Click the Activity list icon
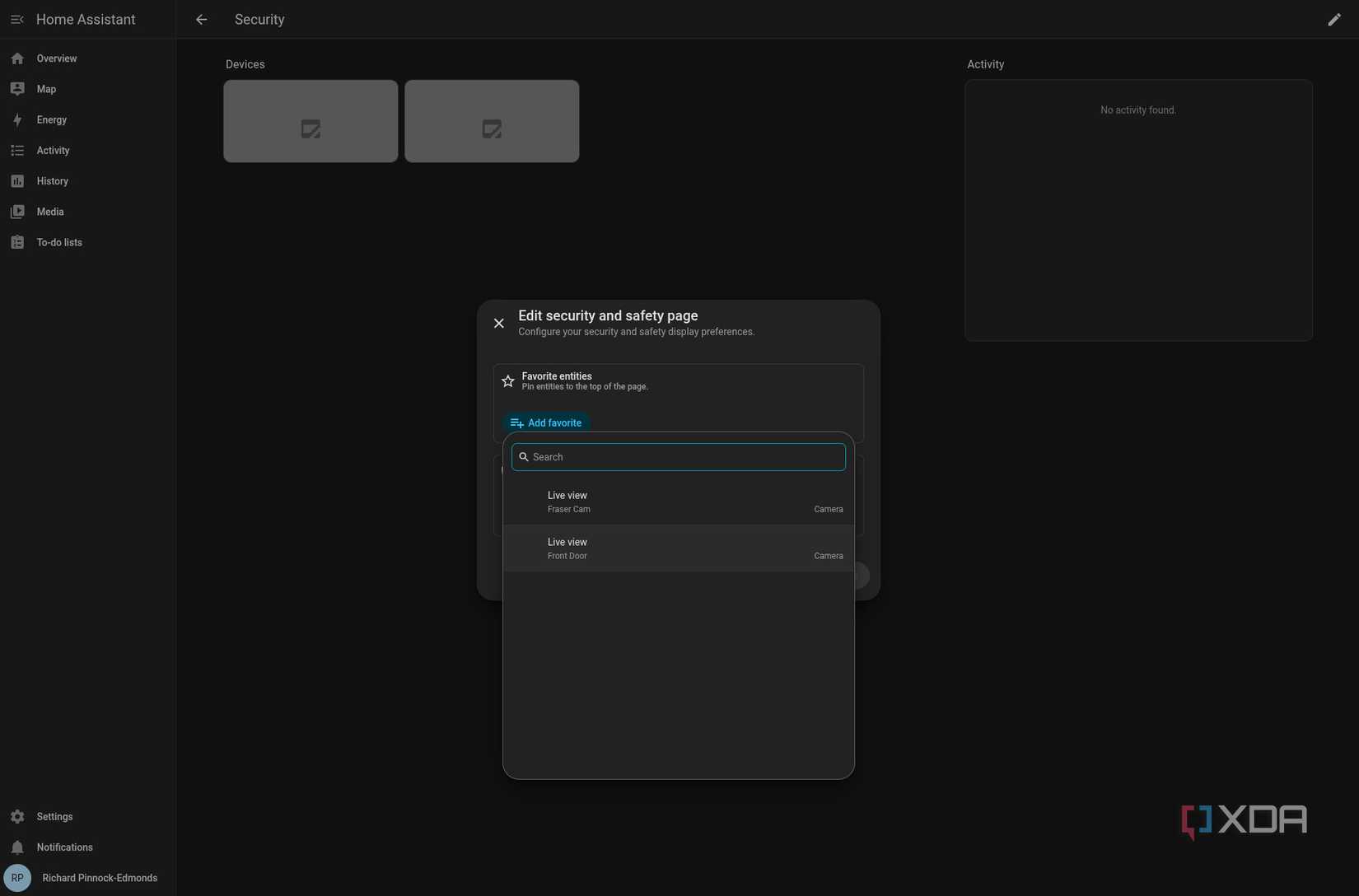This screenshot has height=896, width=1359. coord(17,151)
